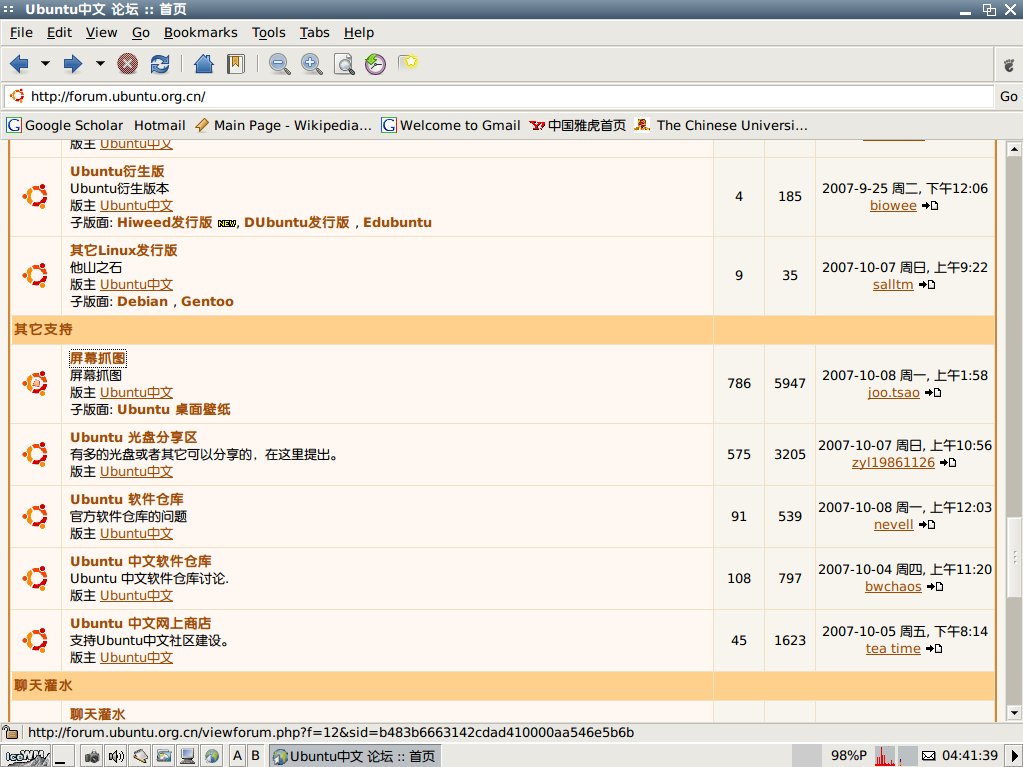Open the View menu
Image resolution: width=1023 pixels, height=767 pixels.
point(101,33)
